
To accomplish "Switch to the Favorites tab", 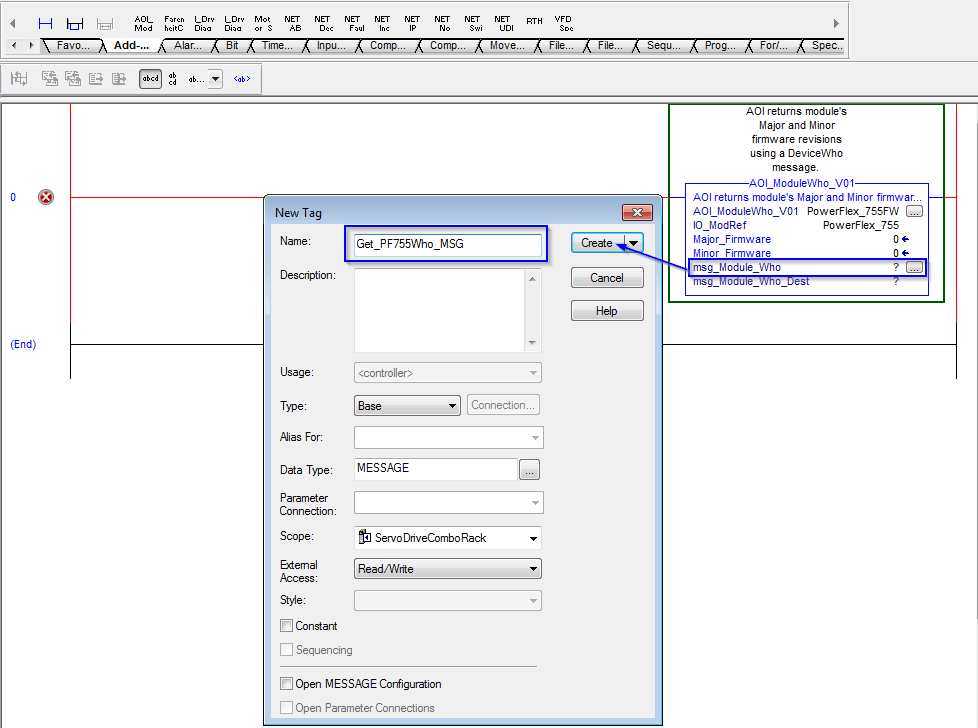I will tap(73, 45).
